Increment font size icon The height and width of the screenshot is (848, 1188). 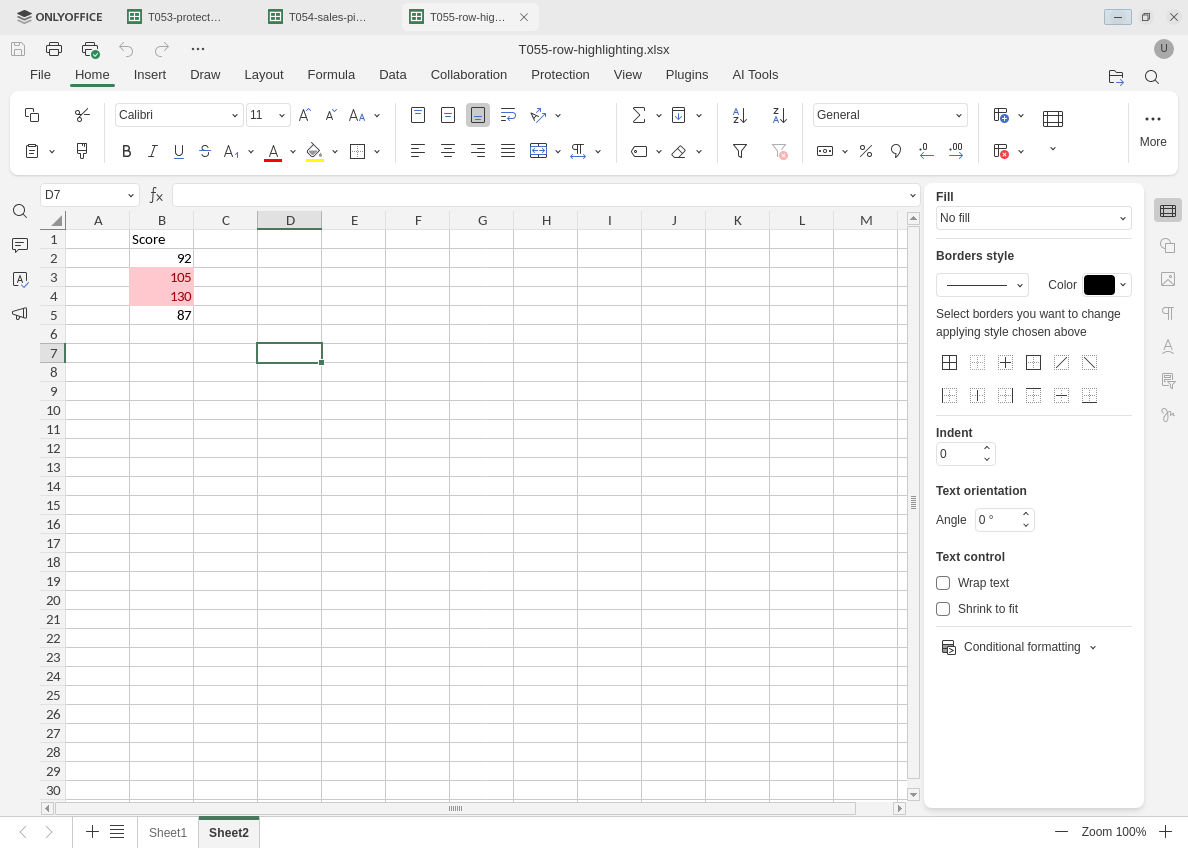pyautogui.click(x=304, y=115)
